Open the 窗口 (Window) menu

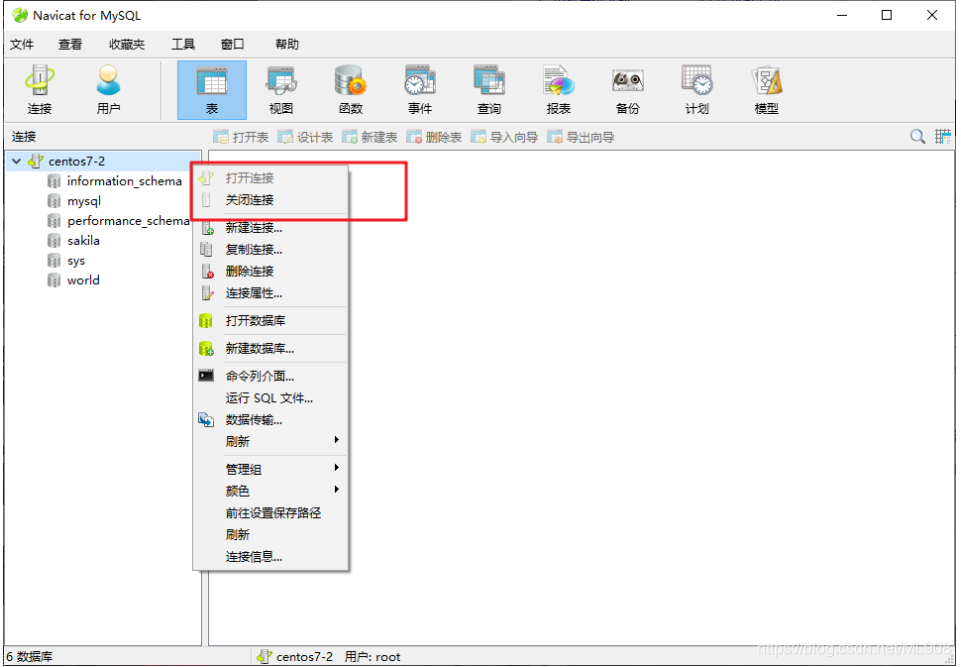[x=232, y=44]
